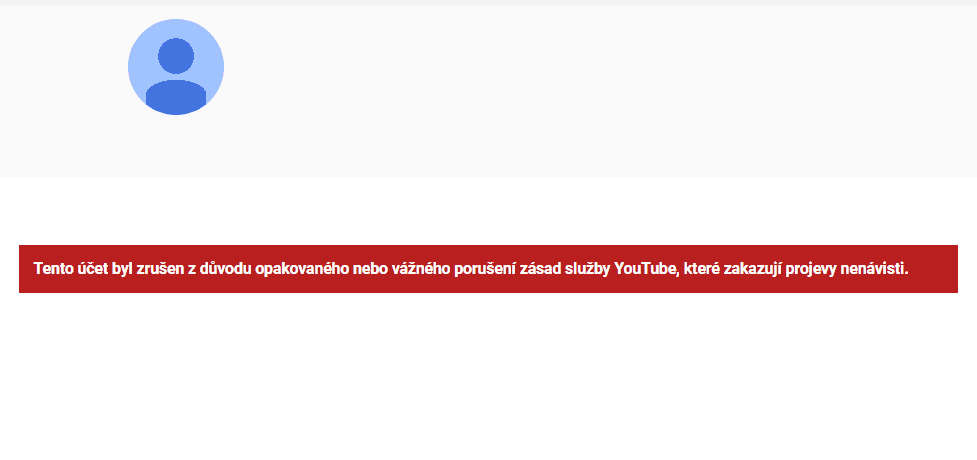Click the red account termination banner

tap(488, 269)
